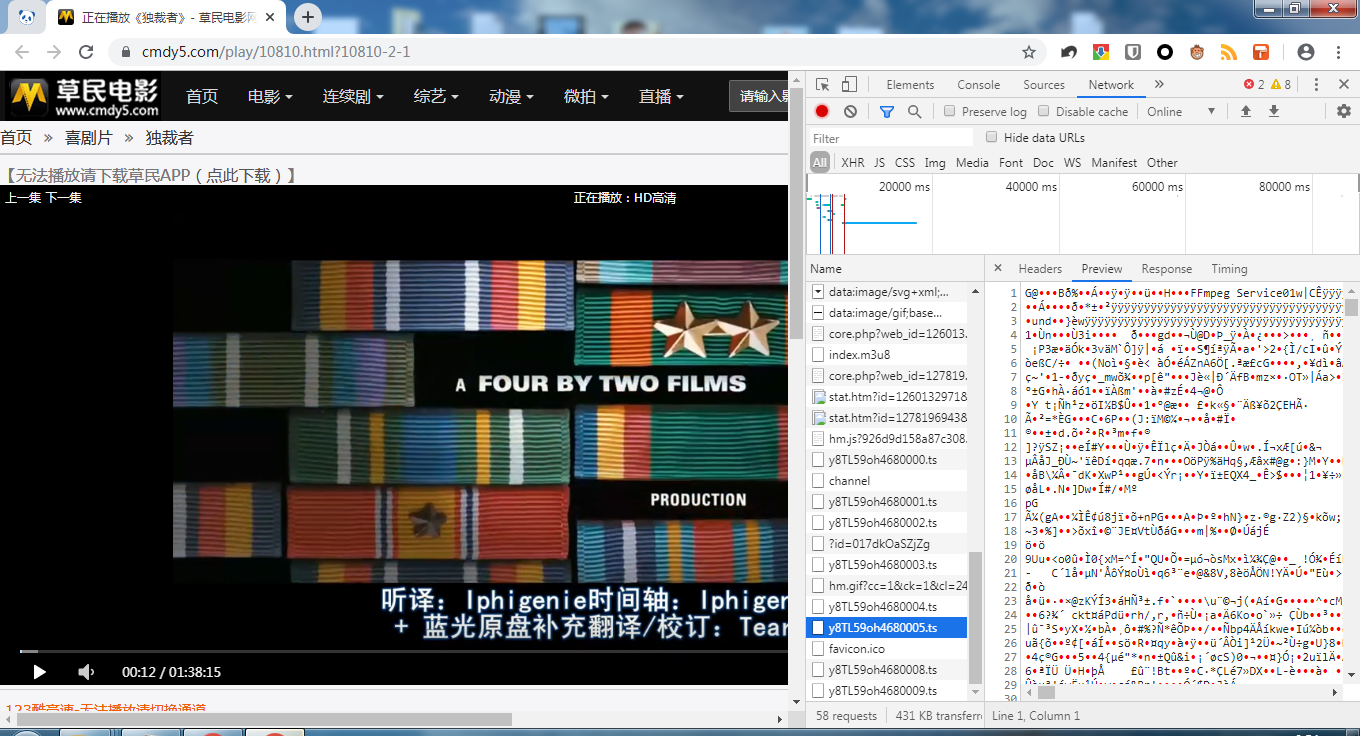Click the cmdy5 site logo

pos(84,97)
